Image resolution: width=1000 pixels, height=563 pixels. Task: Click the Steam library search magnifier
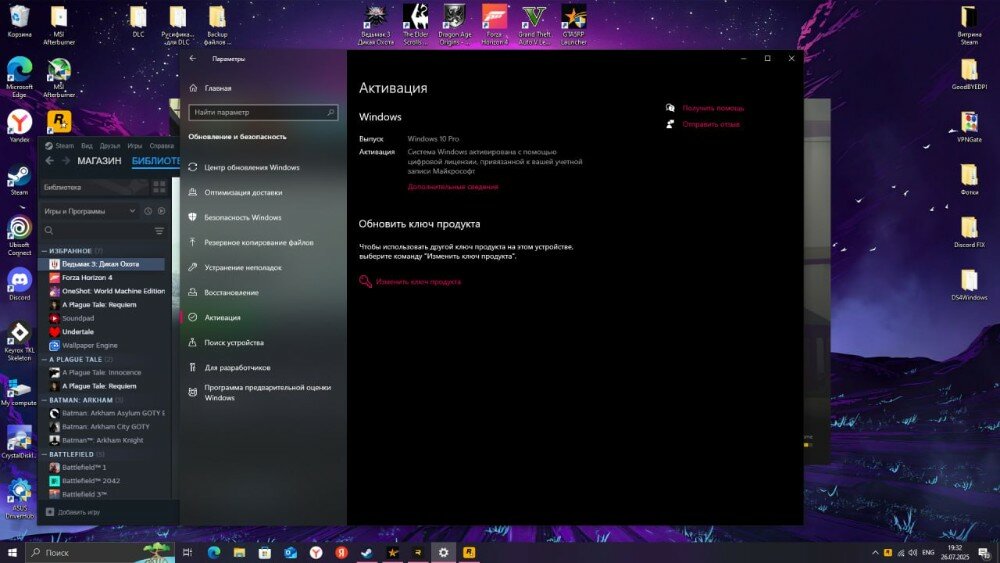[x=49, y=230]
